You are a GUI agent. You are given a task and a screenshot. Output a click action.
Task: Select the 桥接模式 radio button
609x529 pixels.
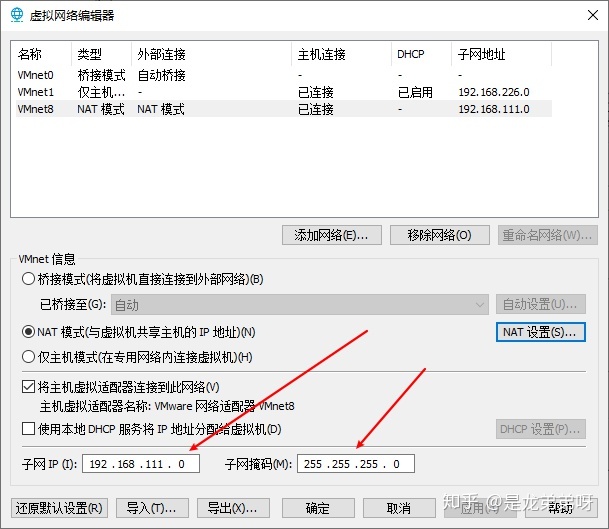(x=28, y=279)
